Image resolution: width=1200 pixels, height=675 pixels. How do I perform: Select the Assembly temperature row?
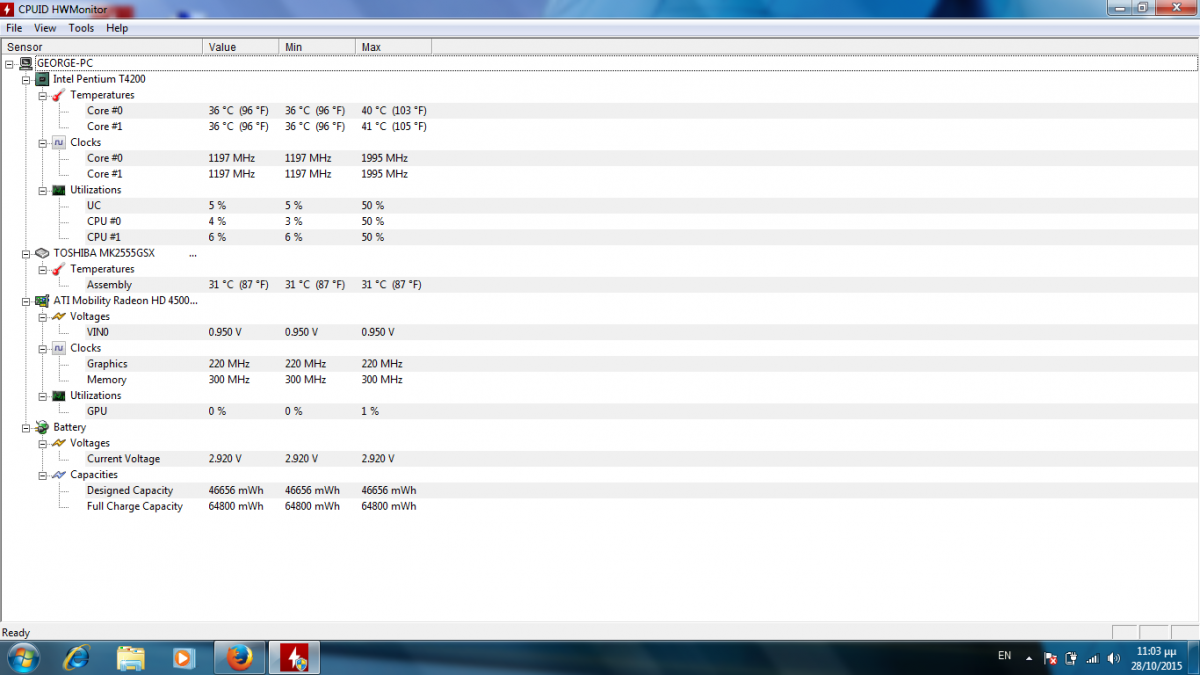coord(600,285)
